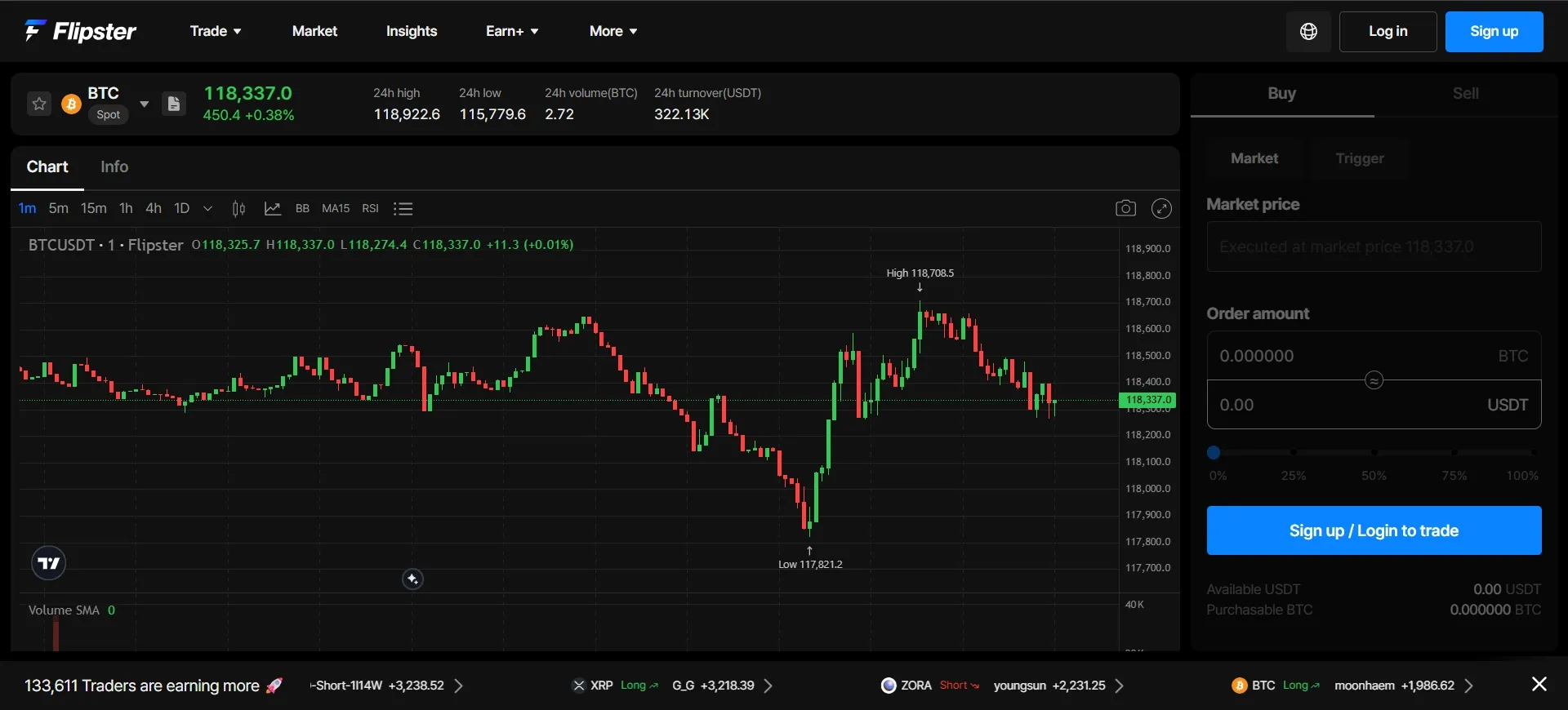Viewport: 1568px width, 710px height.
Task: Select 1h timeframe
Action: [x=126, y=208]
